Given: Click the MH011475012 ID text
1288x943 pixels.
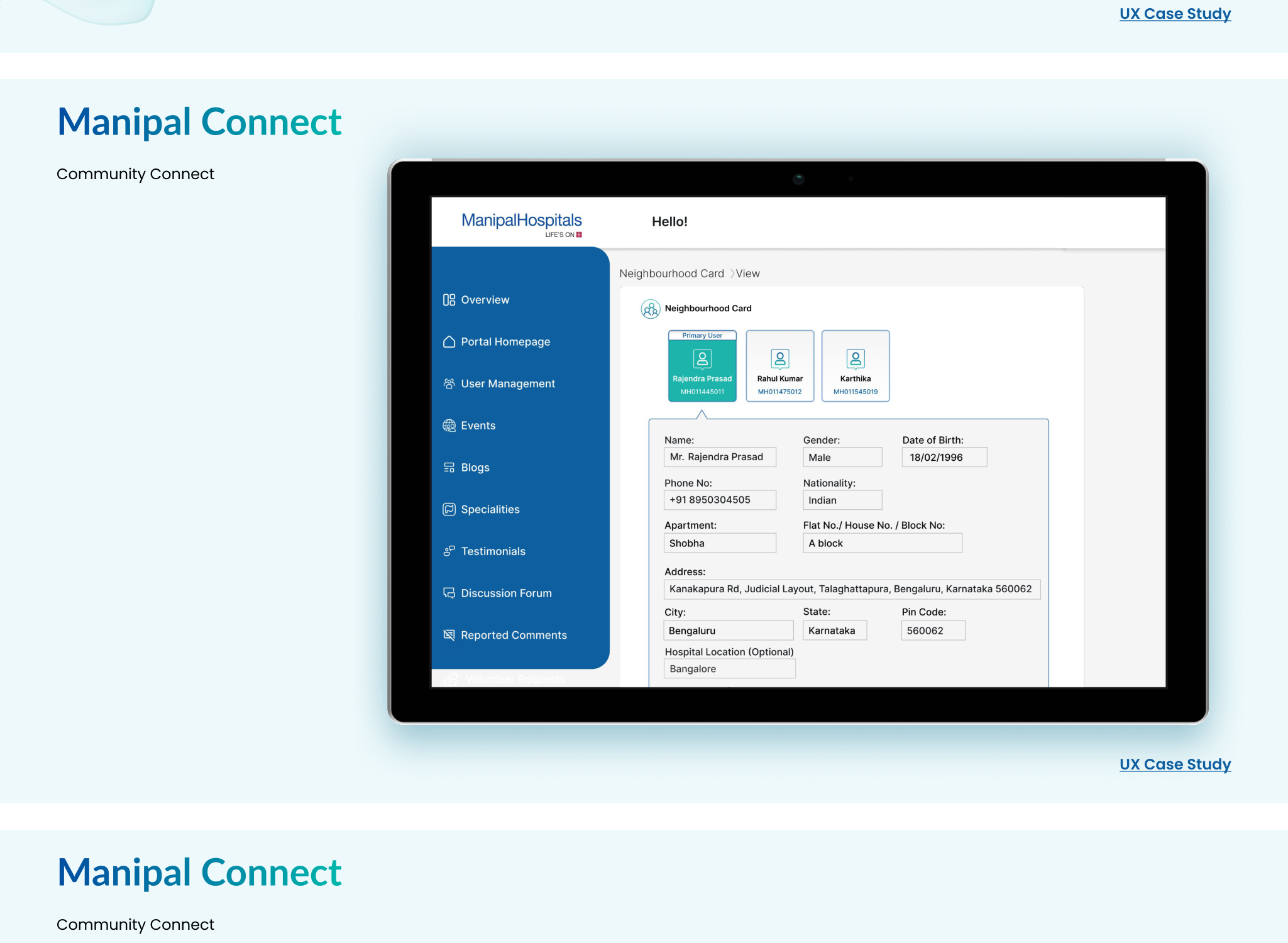Looking at the screenshot, I should (x=779, y=392).
